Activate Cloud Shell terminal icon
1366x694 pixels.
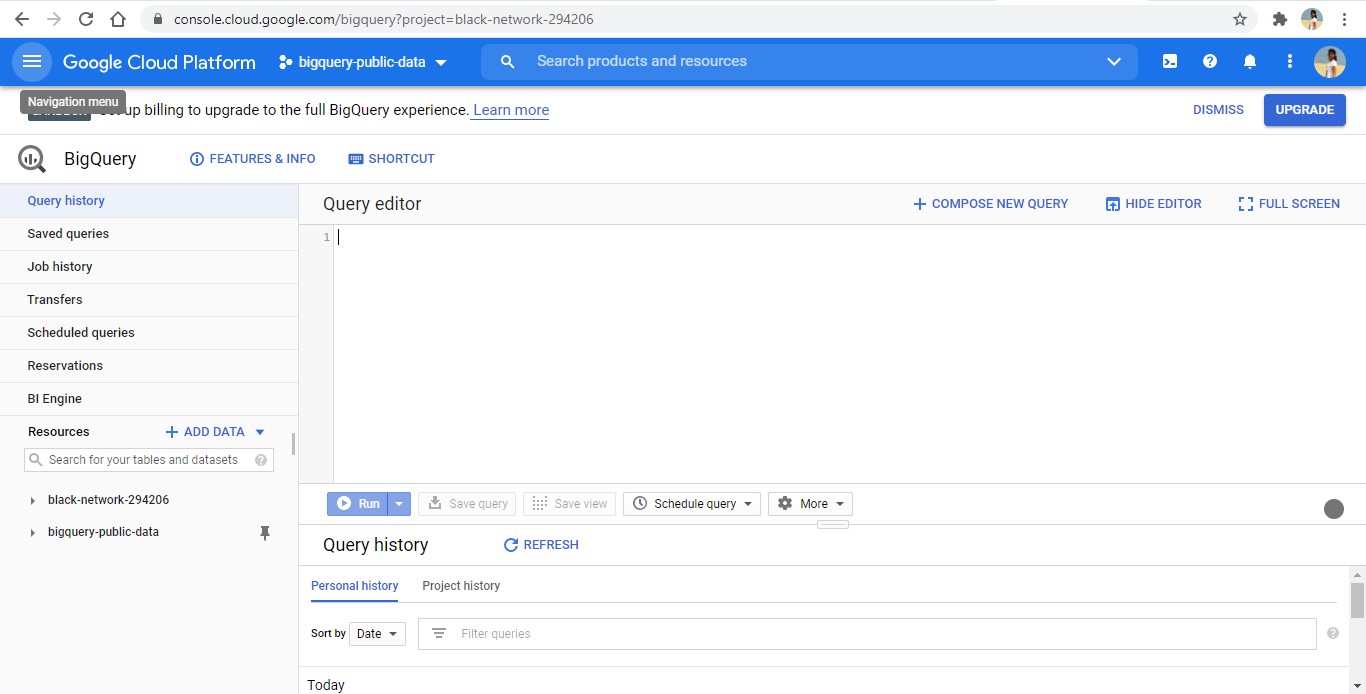click(1170, 62)
